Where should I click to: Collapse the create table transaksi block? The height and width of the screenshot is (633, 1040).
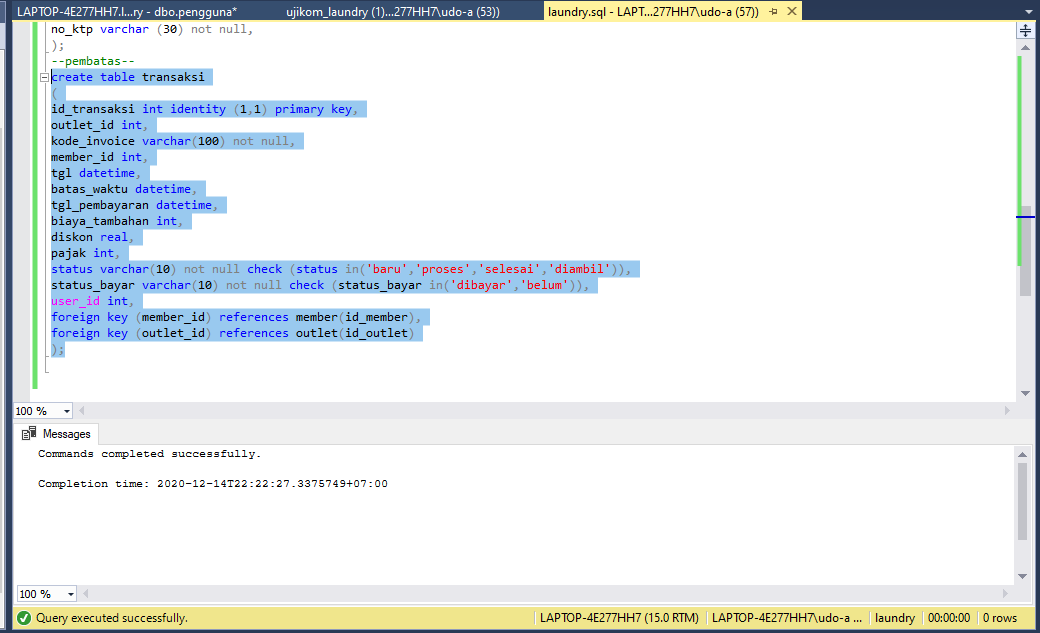44,77
